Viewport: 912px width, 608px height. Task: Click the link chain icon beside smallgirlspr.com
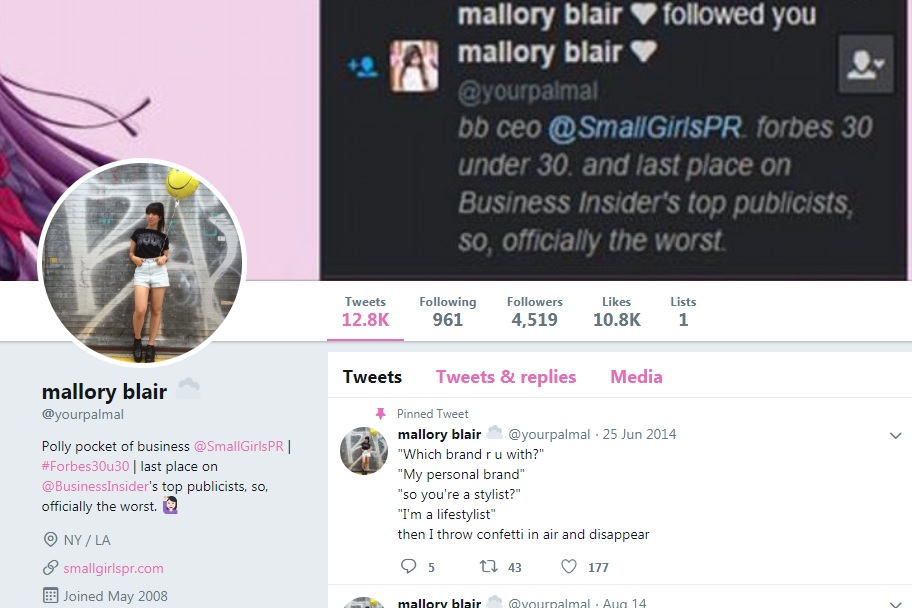(51, 567)
